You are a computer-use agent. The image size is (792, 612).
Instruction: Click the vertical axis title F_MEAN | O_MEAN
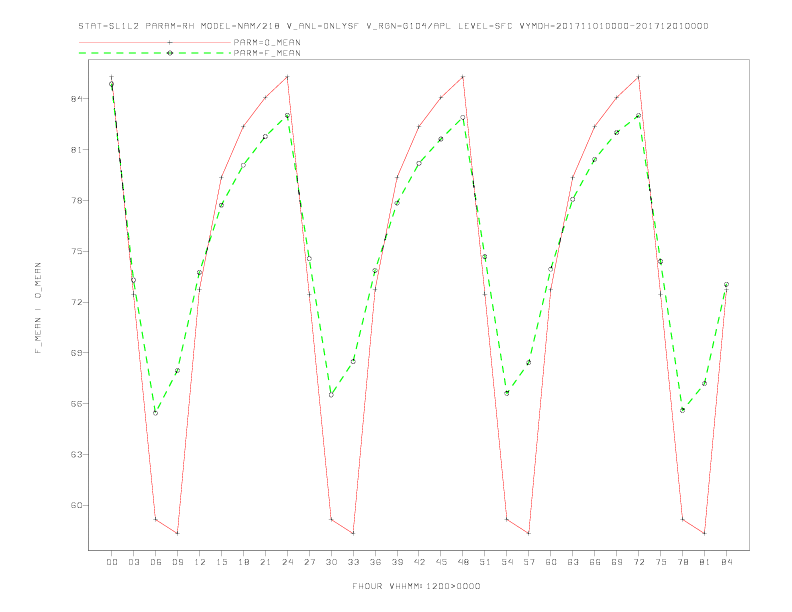click(38, 308)
